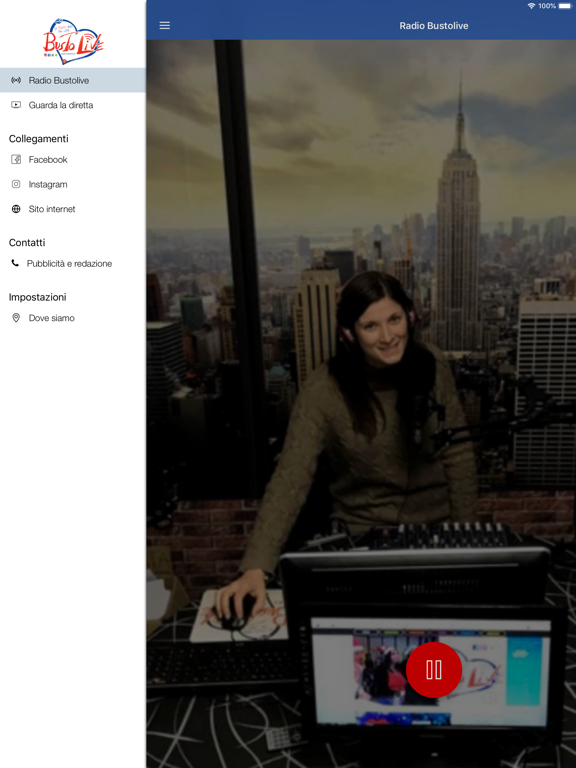
Task: Open the hamburger menu icon
Action: [165, 25]
